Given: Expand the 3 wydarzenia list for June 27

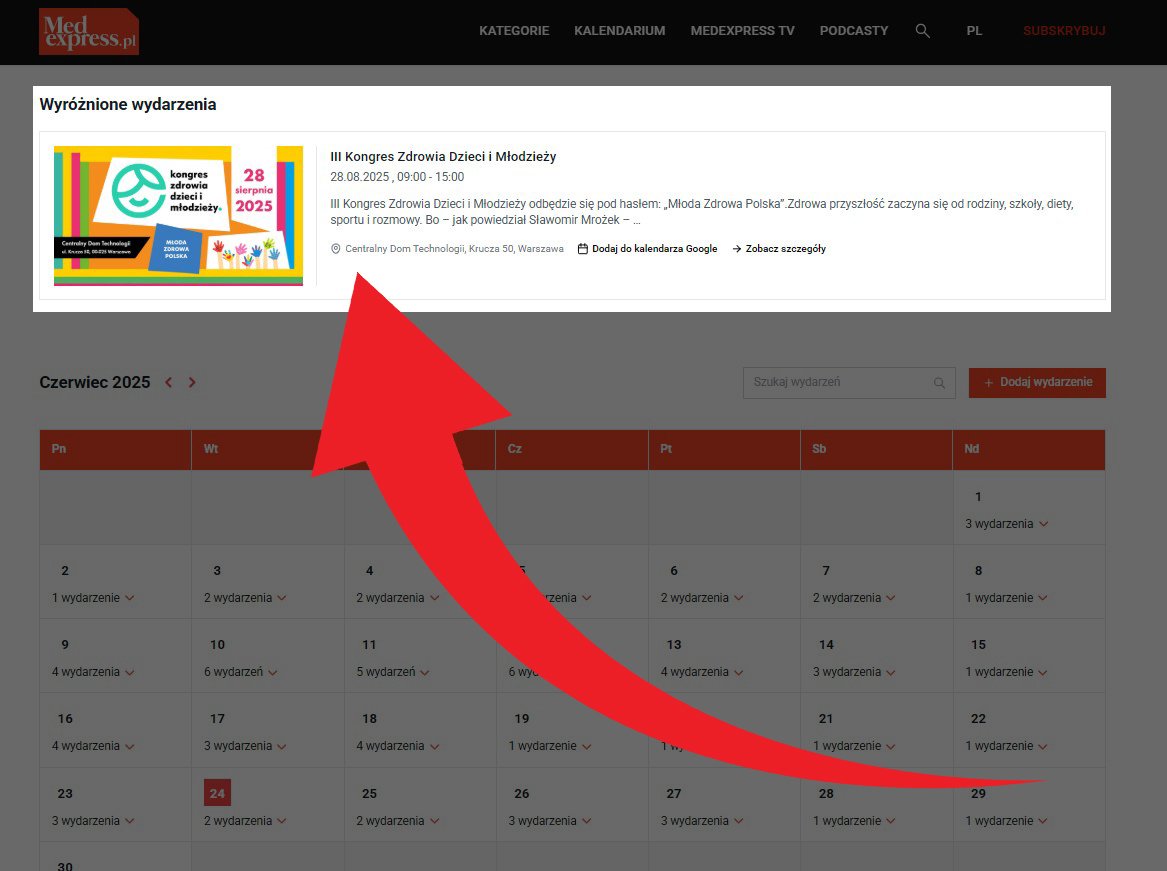Looking at the screenshot, I should point(702,820).
